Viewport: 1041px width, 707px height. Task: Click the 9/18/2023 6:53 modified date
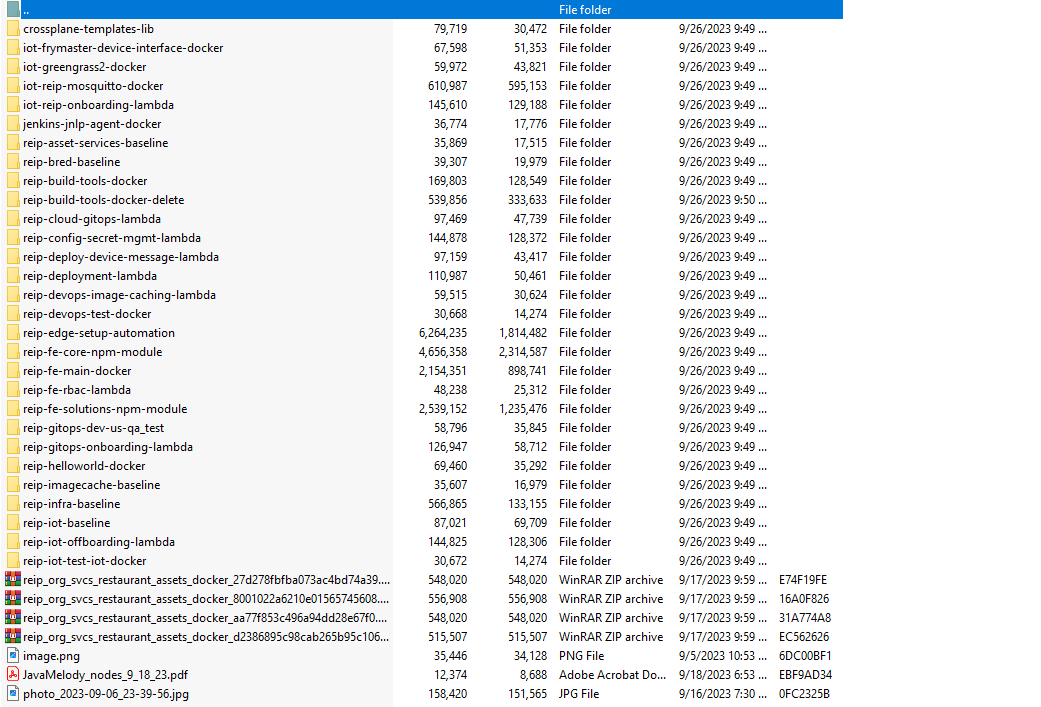pyautogui.click(x=722, y=674)
